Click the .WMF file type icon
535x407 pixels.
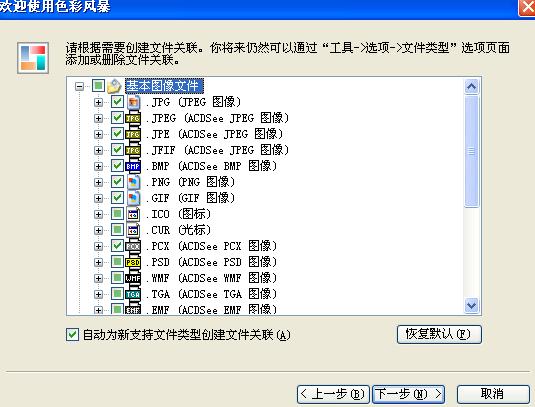tap(133, 278)
